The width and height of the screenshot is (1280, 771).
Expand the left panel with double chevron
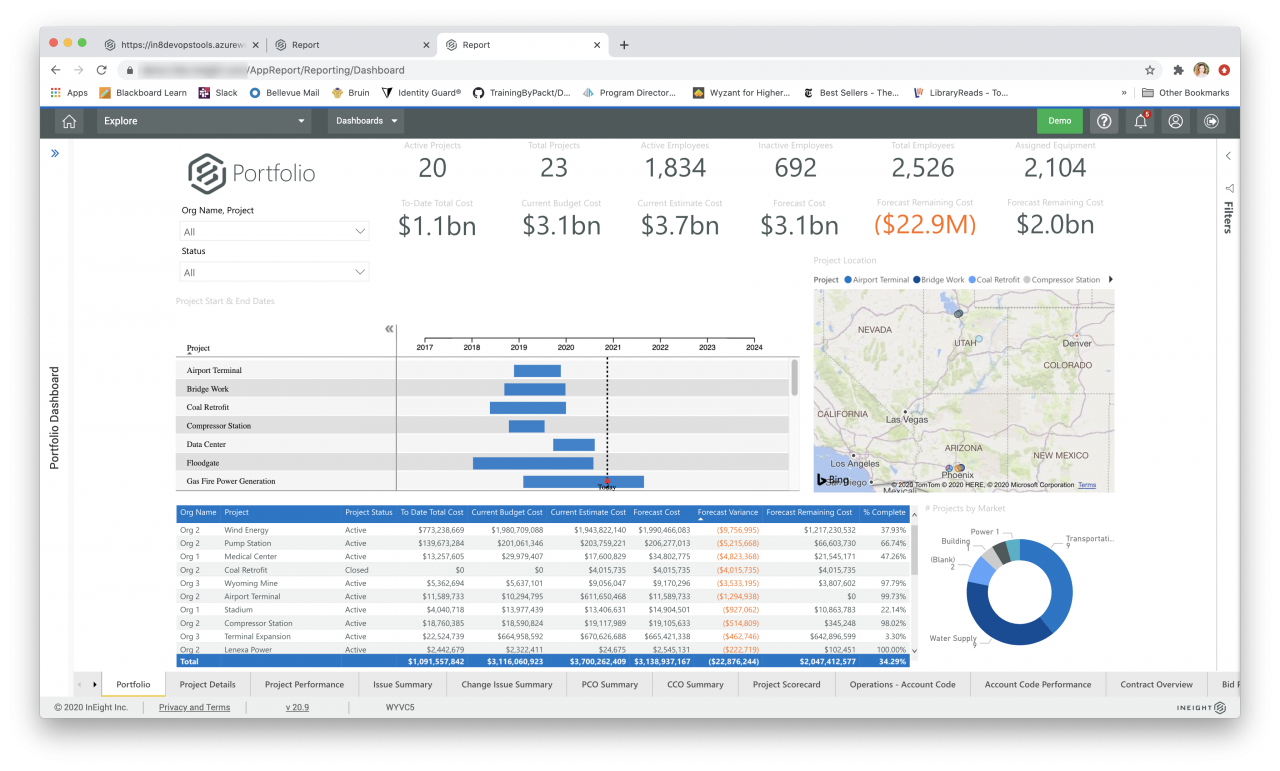click(x=55, y=153)
